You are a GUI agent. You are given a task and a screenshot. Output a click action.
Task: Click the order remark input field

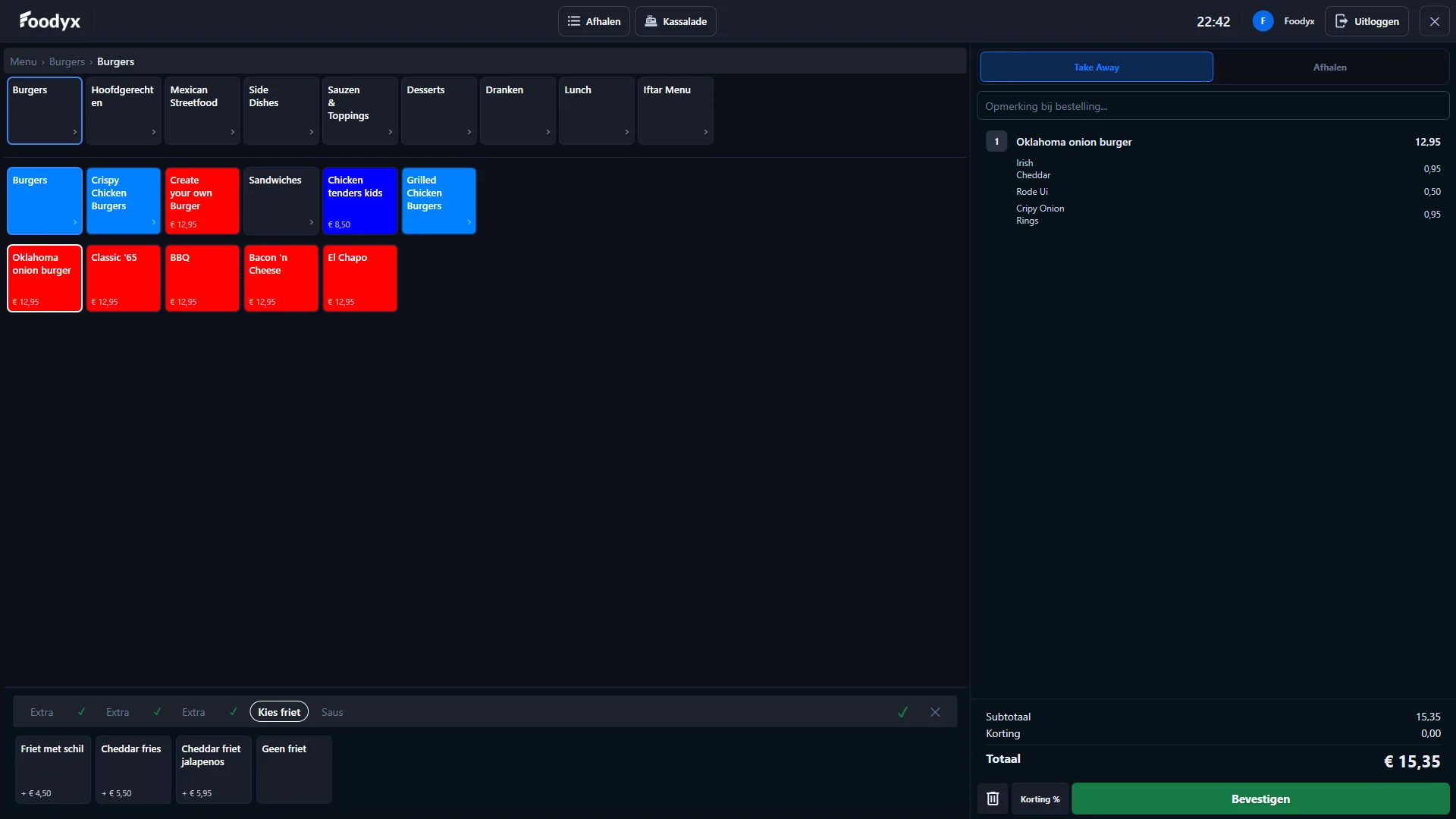[x=1213, y=106]
